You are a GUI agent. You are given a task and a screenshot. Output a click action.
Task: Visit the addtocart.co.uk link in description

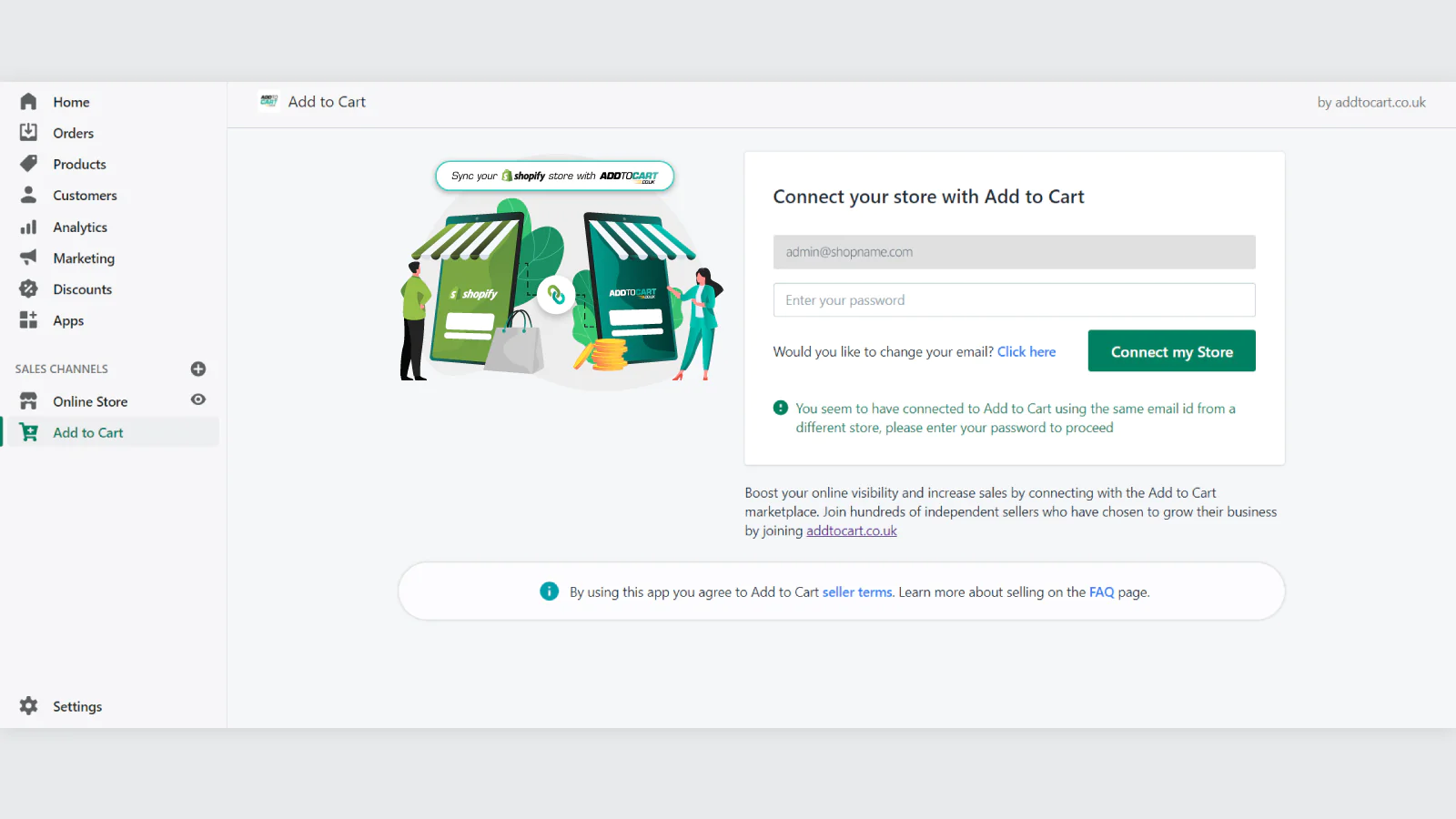(852, 531)
